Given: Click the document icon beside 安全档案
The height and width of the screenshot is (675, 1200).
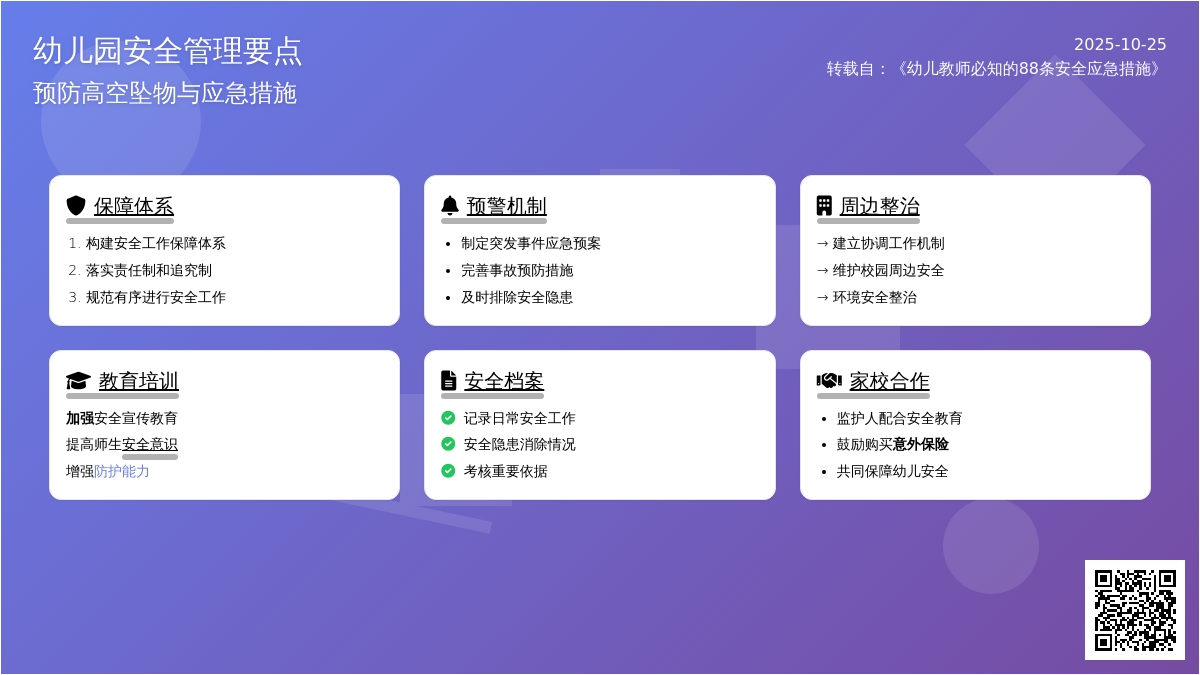Looking at the screenshot, I should pyautogui.click(x=449, y=381).
